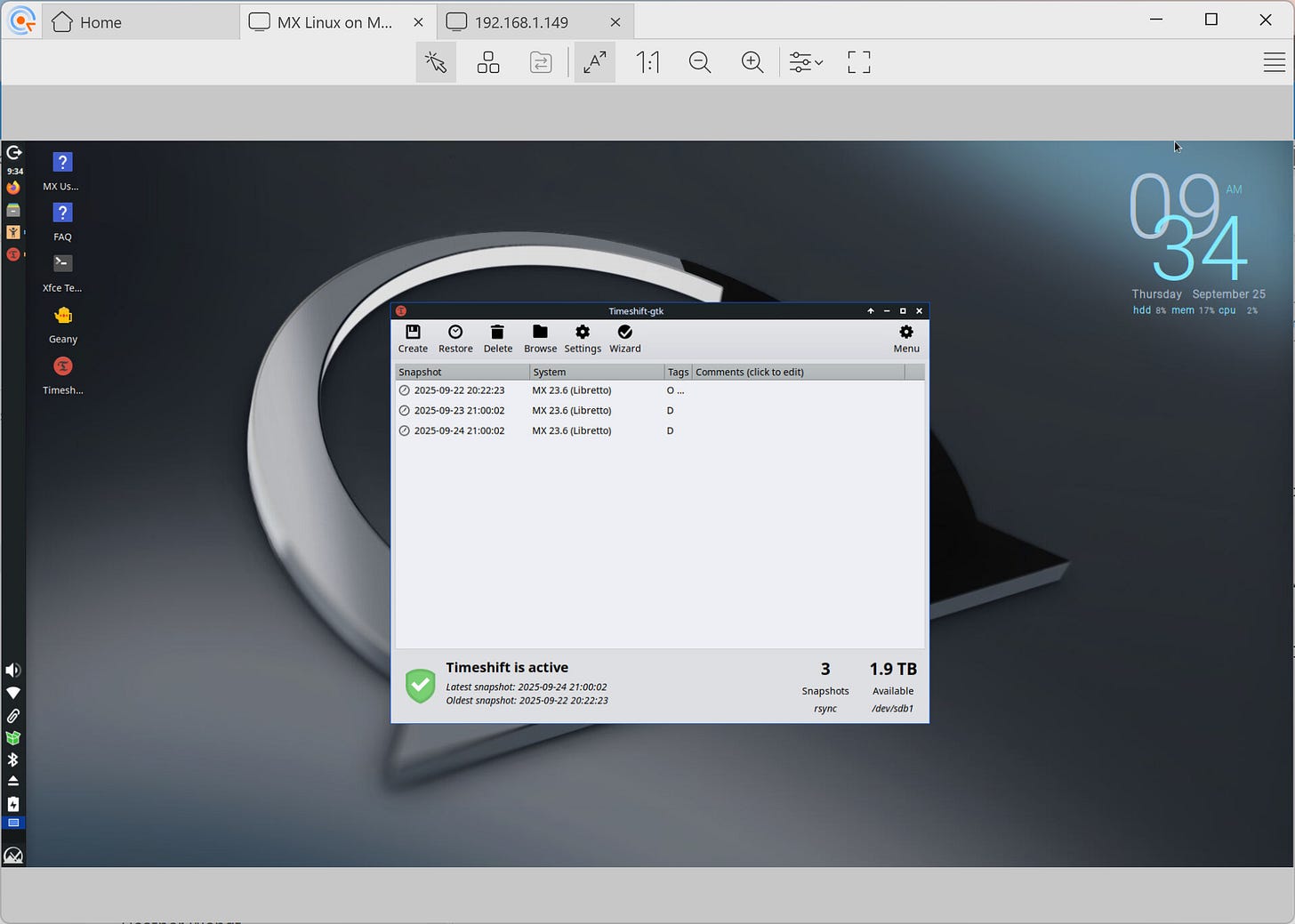Image resolution: width=1295 pixels, height=924 pixels.
Task: Open the Geany desktop icon
Action: (x=62, y=325)
